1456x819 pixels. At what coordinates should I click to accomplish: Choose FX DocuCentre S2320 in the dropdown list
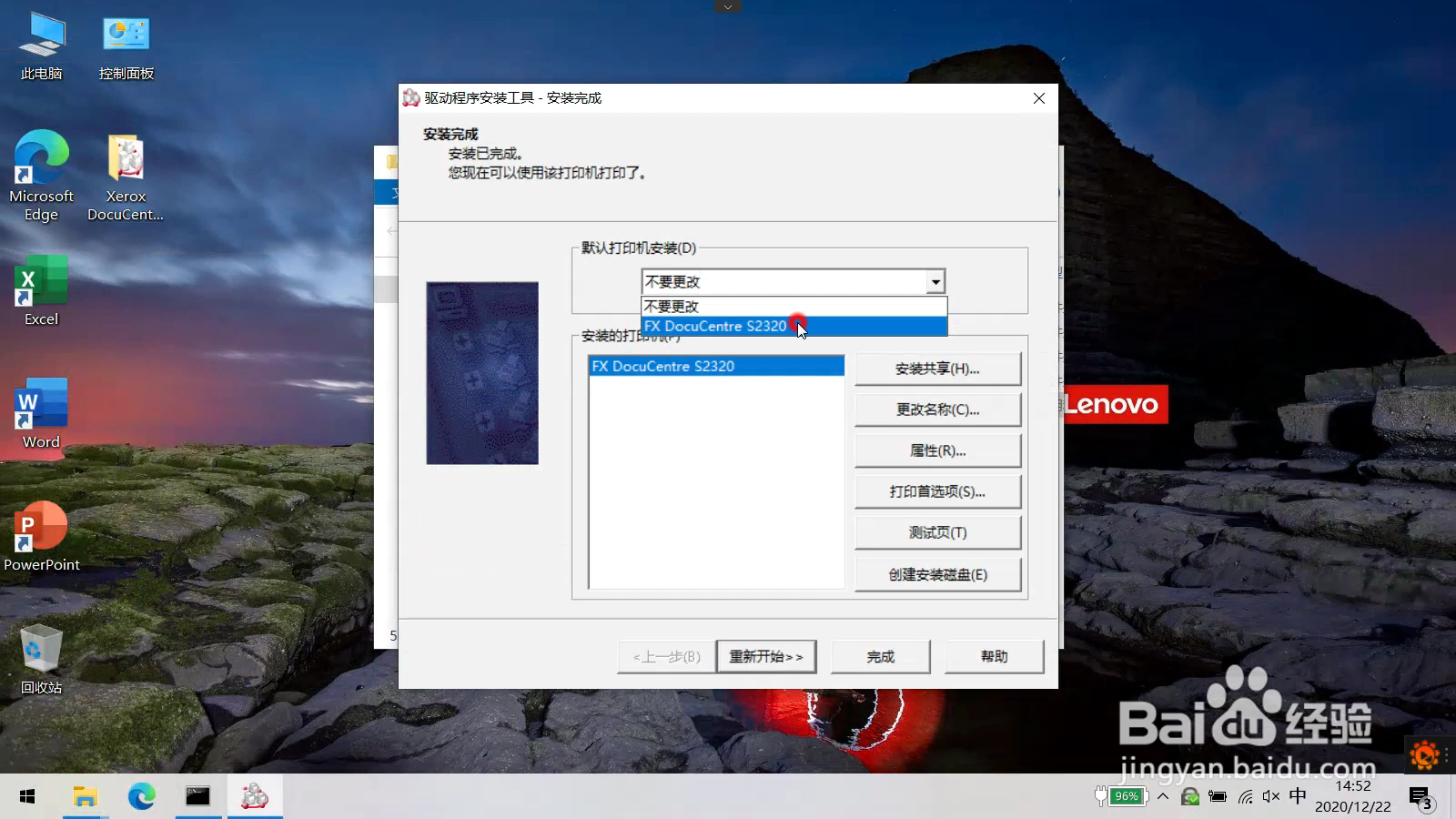coord(794,326)
